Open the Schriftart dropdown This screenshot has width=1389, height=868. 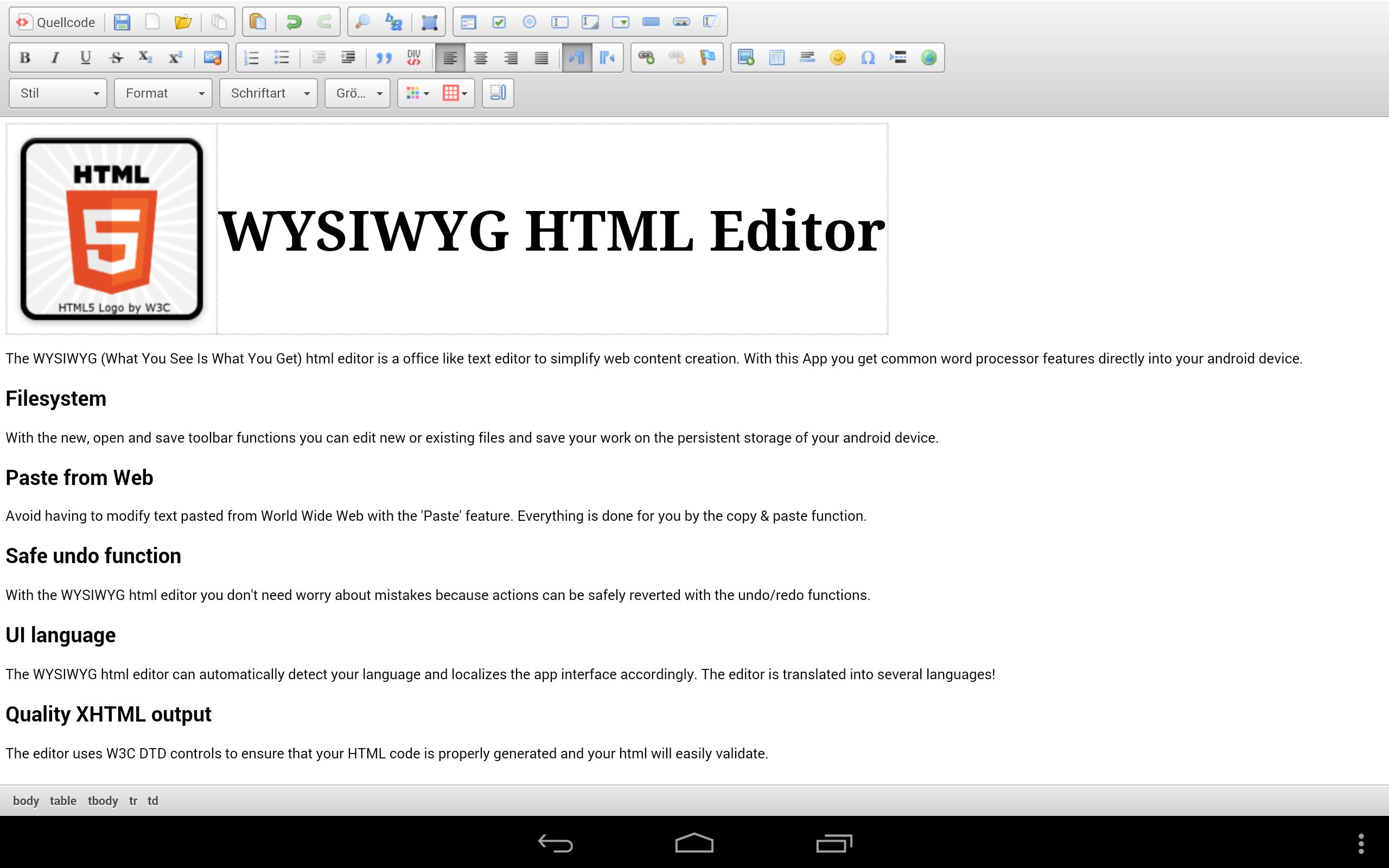point(268,93)
